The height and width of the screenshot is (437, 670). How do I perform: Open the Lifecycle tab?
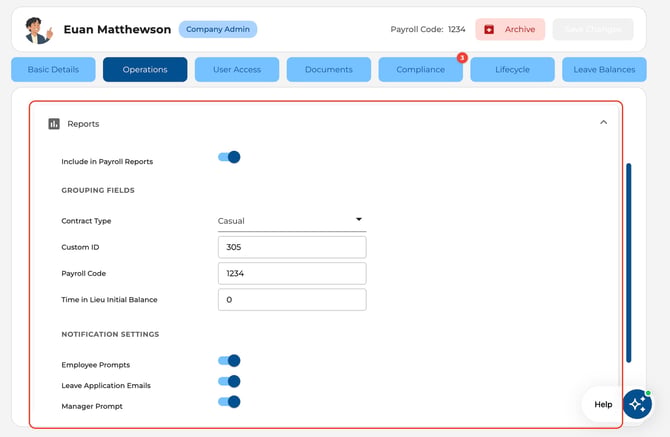[512, 69]
